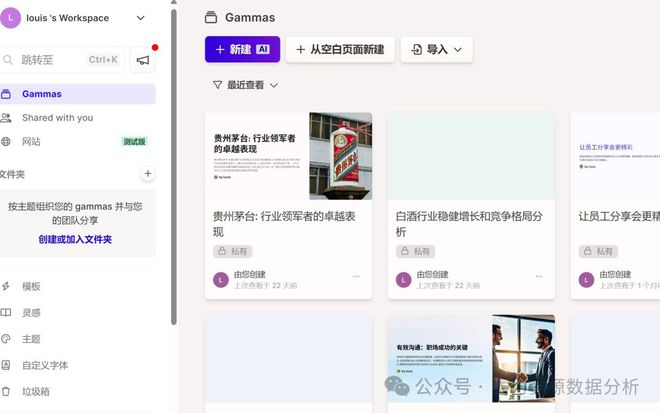Image resolution: width=660 pixels, height=413 pixels.
Task: Open the announcements megaphone icon
Action: (143, 60)
